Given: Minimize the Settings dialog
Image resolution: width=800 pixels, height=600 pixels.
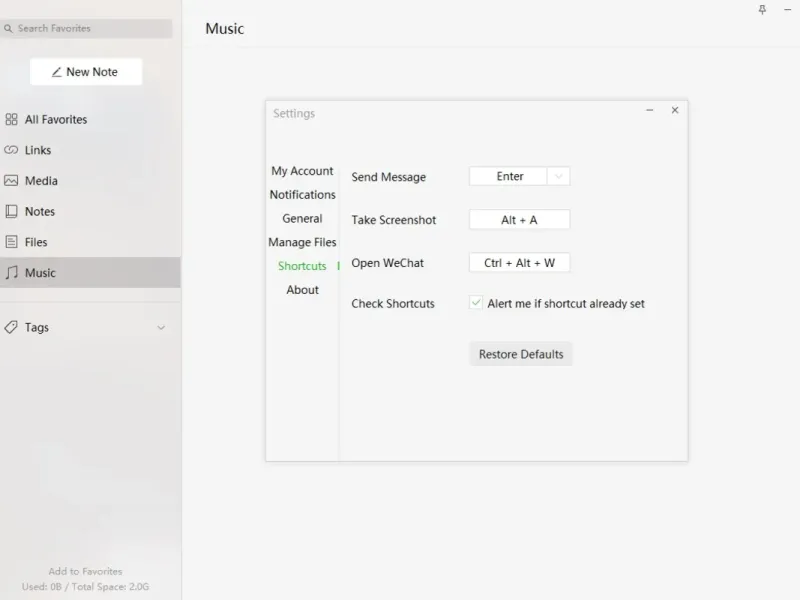Looking at the screenshot, I should (649, 110).
